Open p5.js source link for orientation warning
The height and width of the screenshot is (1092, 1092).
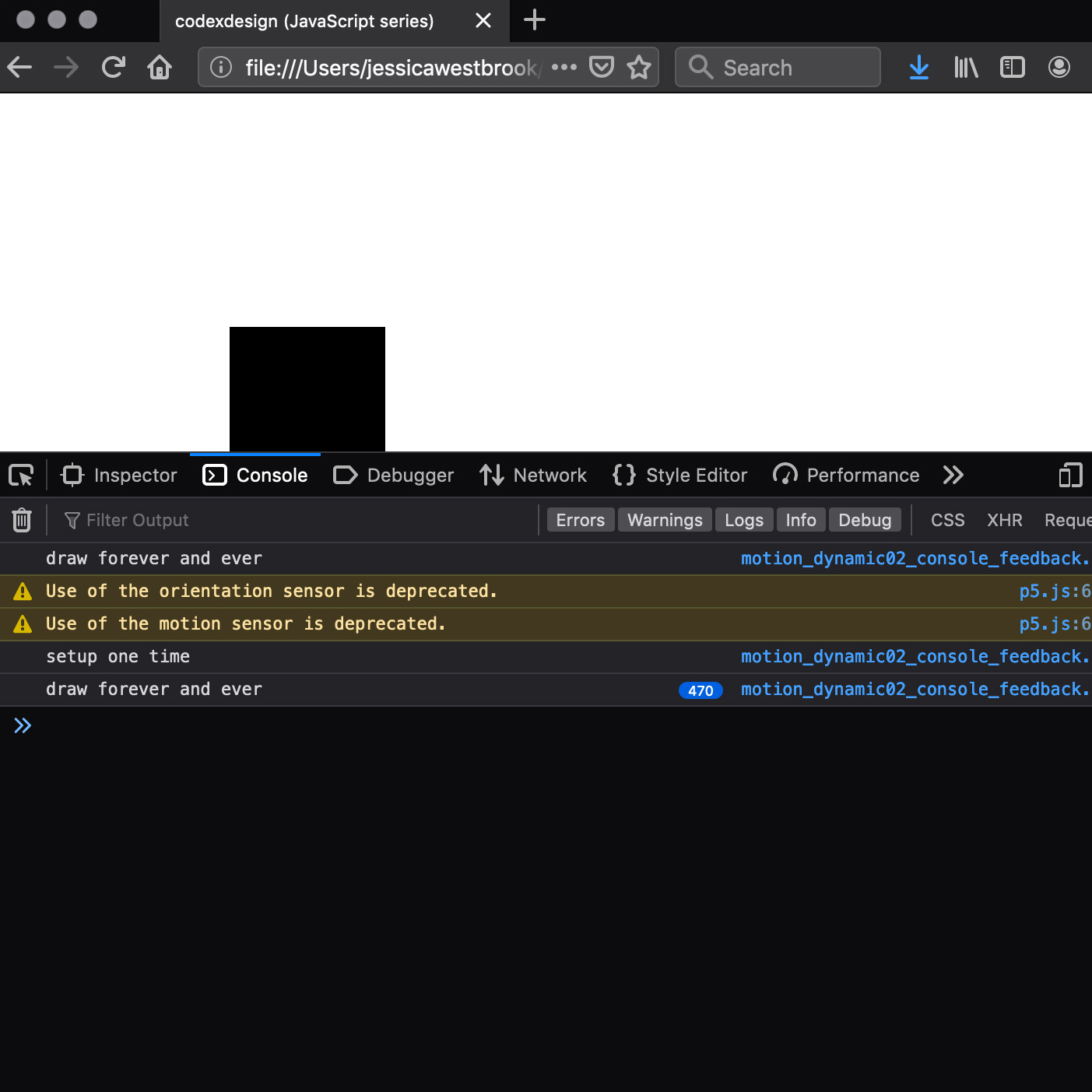pyautogui.click(x=1054, y=592)
